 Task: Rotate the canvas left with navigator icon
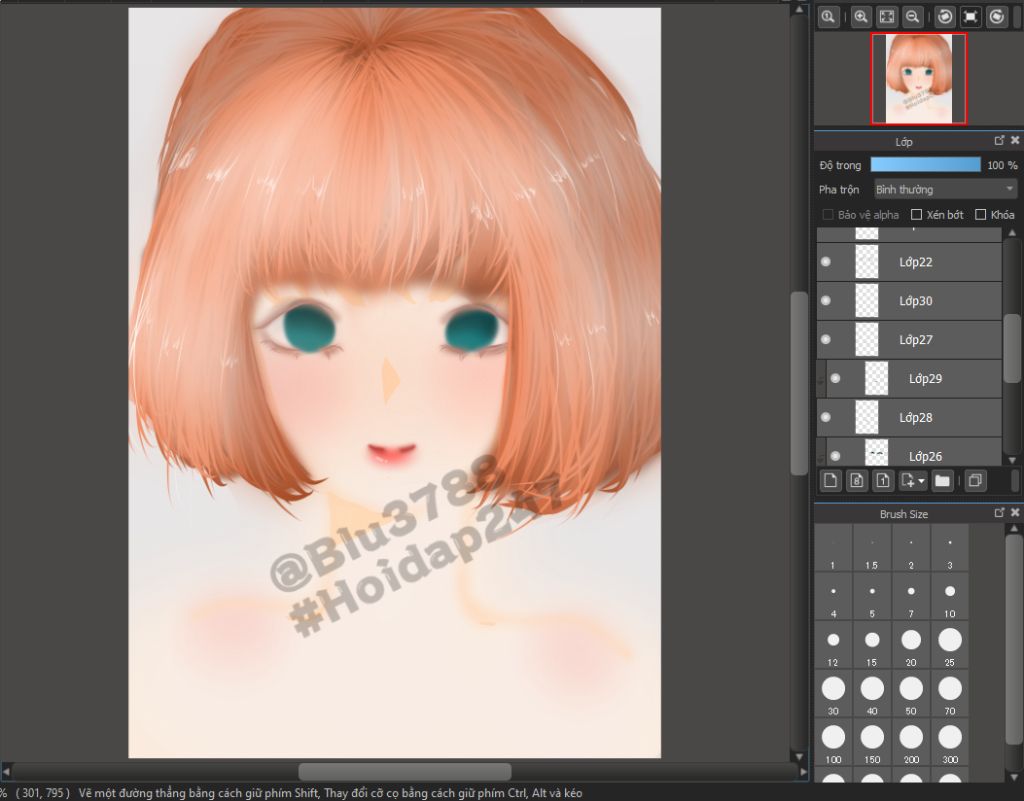(945, 17)
